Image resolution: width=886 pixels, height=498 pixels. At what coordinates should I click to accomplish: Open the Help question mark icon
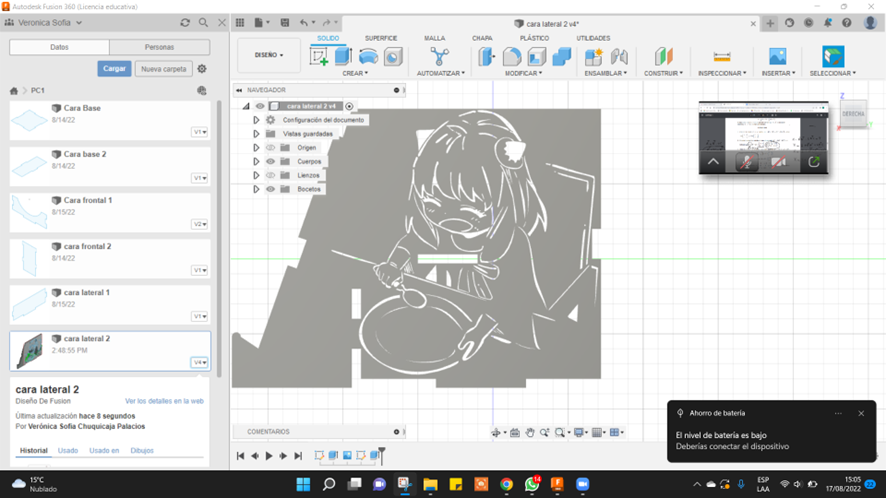[x=846, y=23]
